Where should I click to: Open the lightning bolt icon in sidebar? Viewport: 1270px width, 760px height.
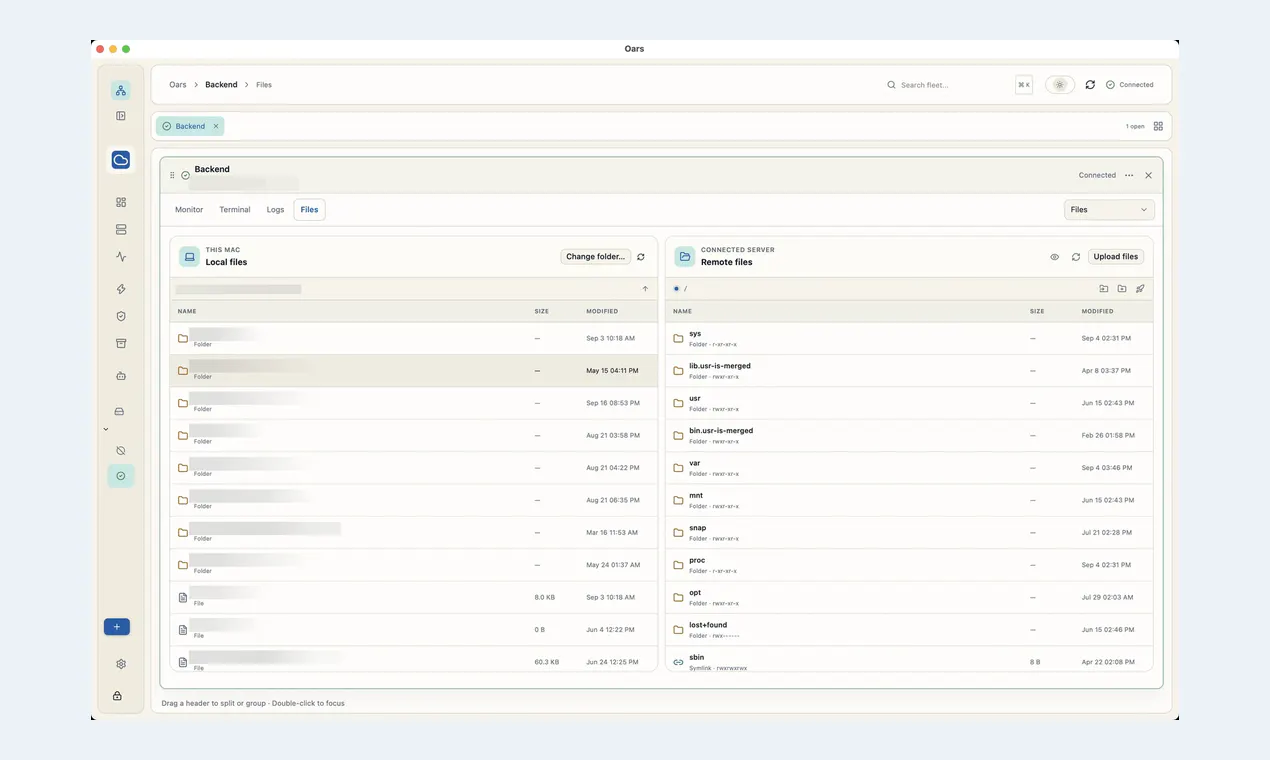click(x=121, y=289)
